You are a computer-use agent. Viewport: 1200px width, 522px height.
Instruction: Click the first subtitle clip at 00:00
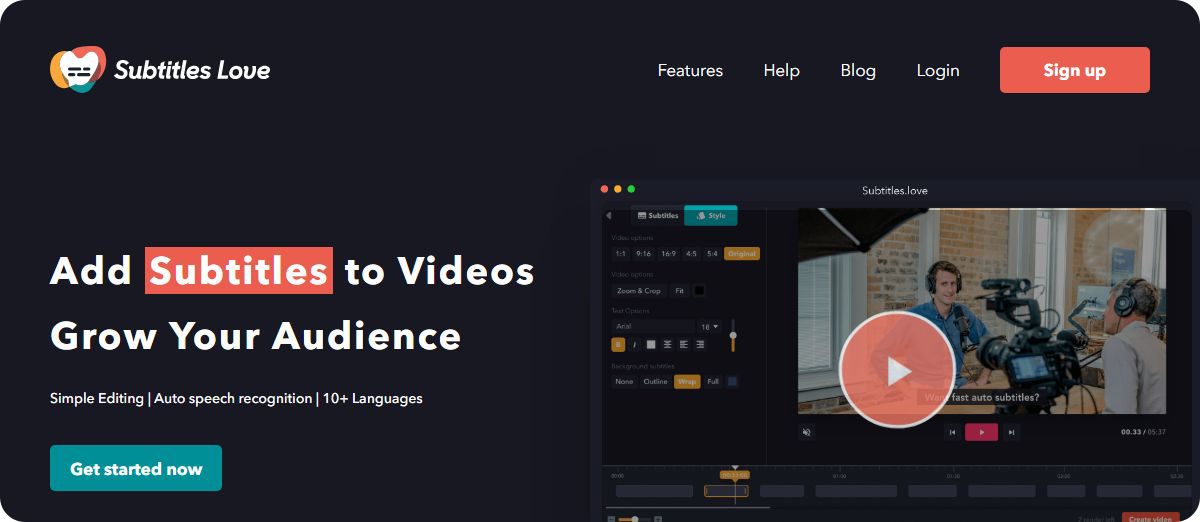coord(654,491)
